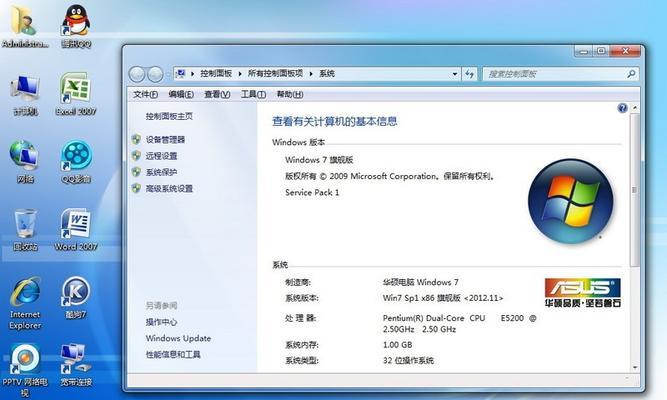Launch the 酷狗7 music shortcut
Screen dimensions: 667x400
click(76, 298)
